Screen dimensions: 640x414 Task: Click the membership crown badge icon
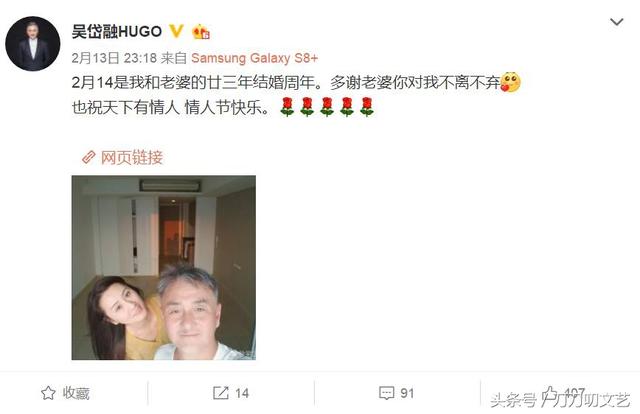tap(201, 32)
